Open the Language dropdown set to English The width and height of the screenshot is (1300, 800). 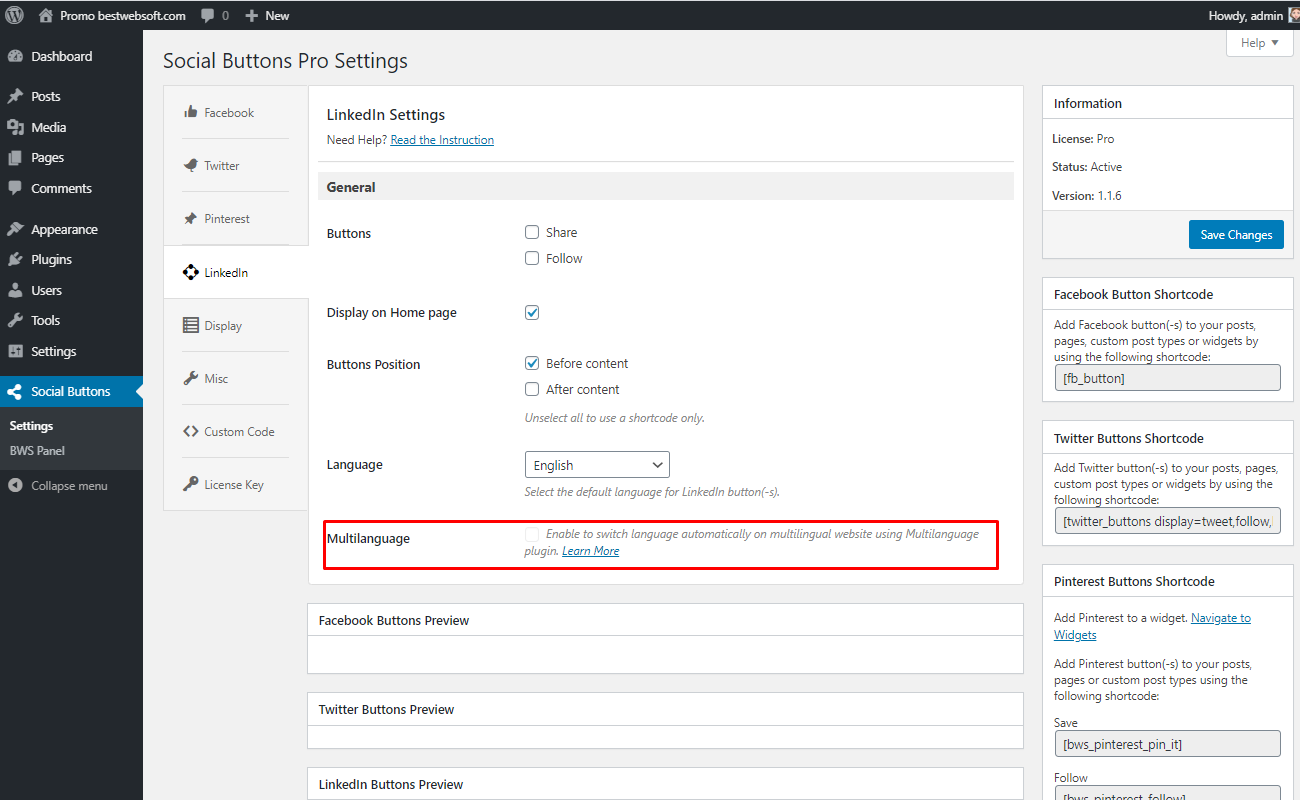pos(597,465)
